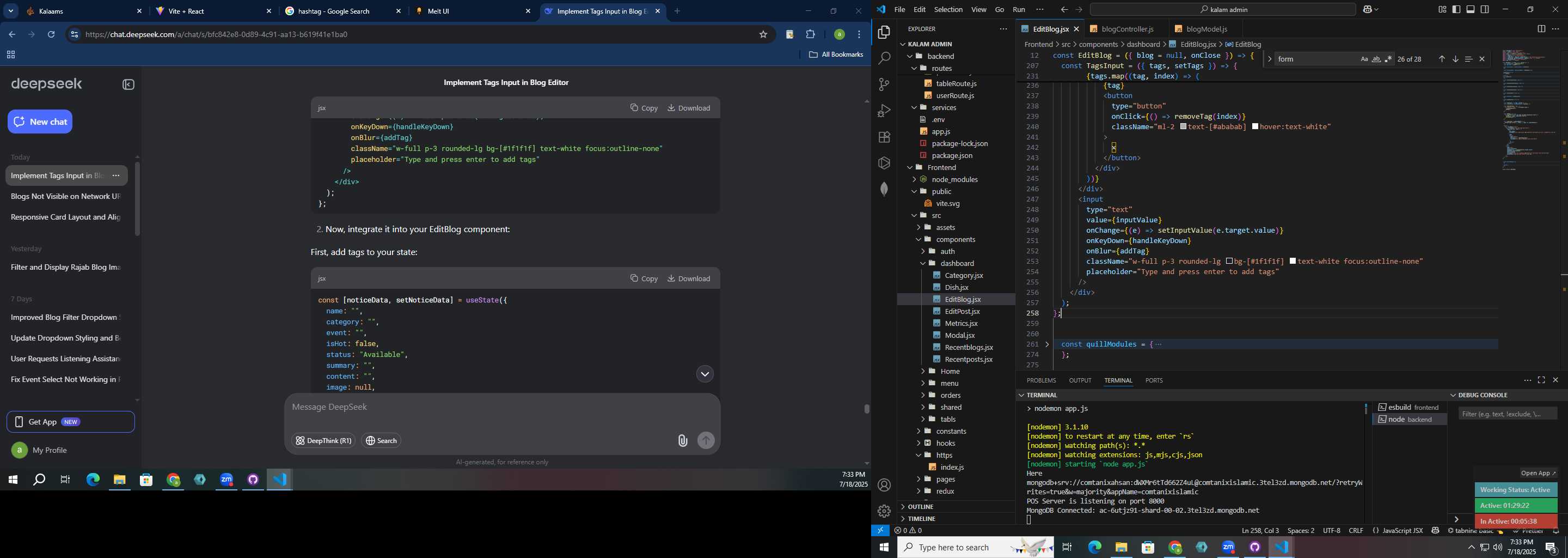Maximize the terminal panel size
1568x558 pixels.
pos(1541,380)
